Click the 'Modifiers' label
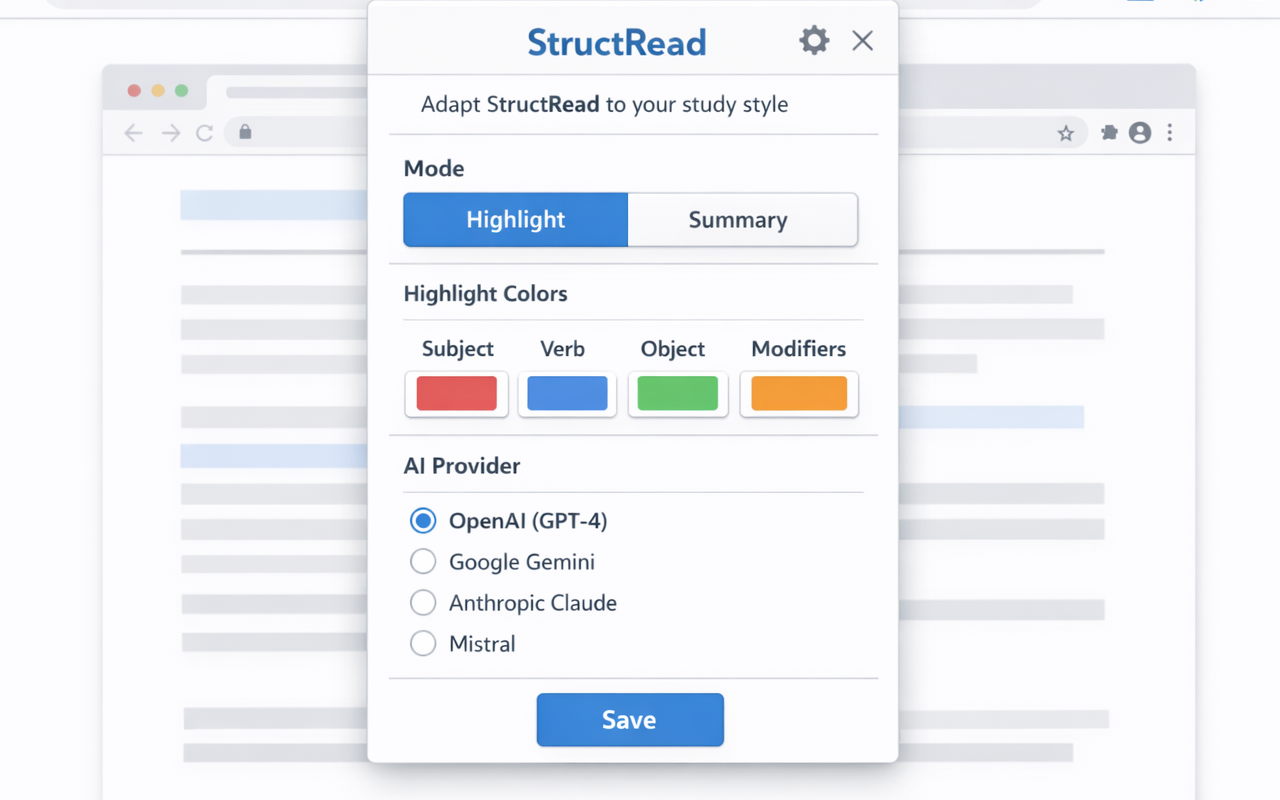The image size is (1280, 800). [799, 349]
